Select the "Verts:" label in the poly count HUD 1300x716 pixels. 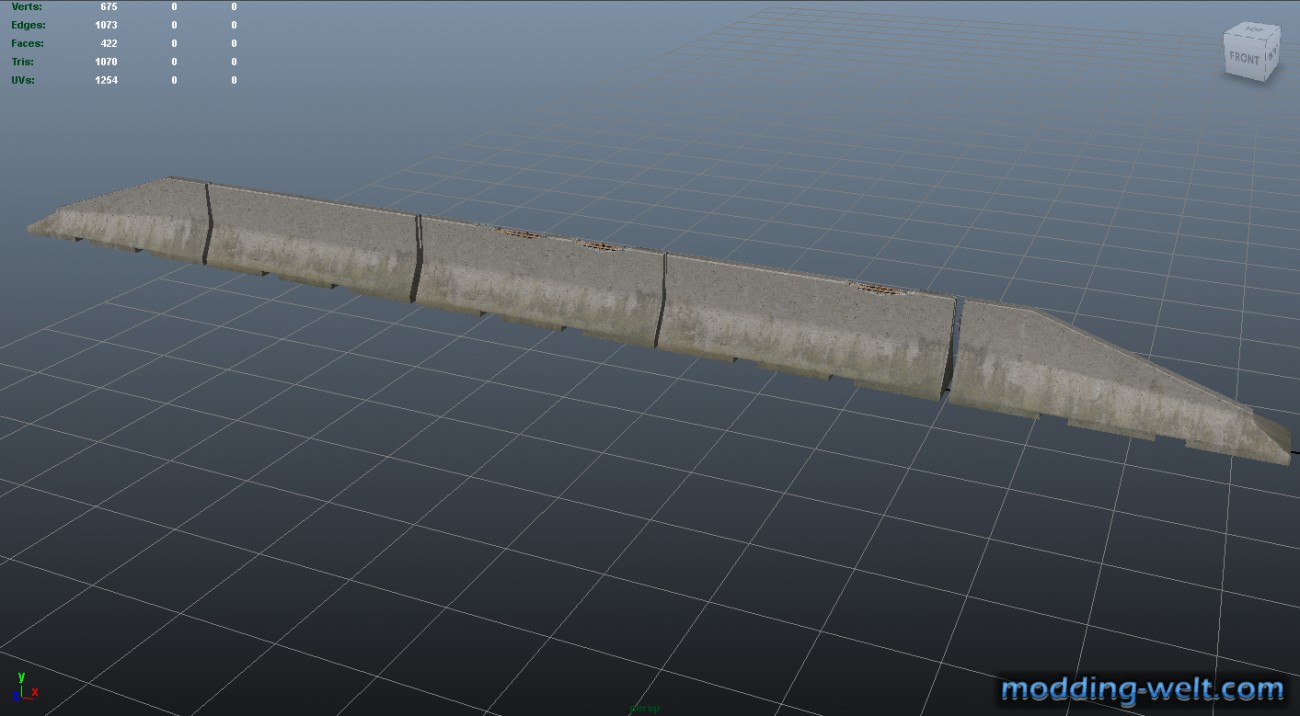(27, 7)
